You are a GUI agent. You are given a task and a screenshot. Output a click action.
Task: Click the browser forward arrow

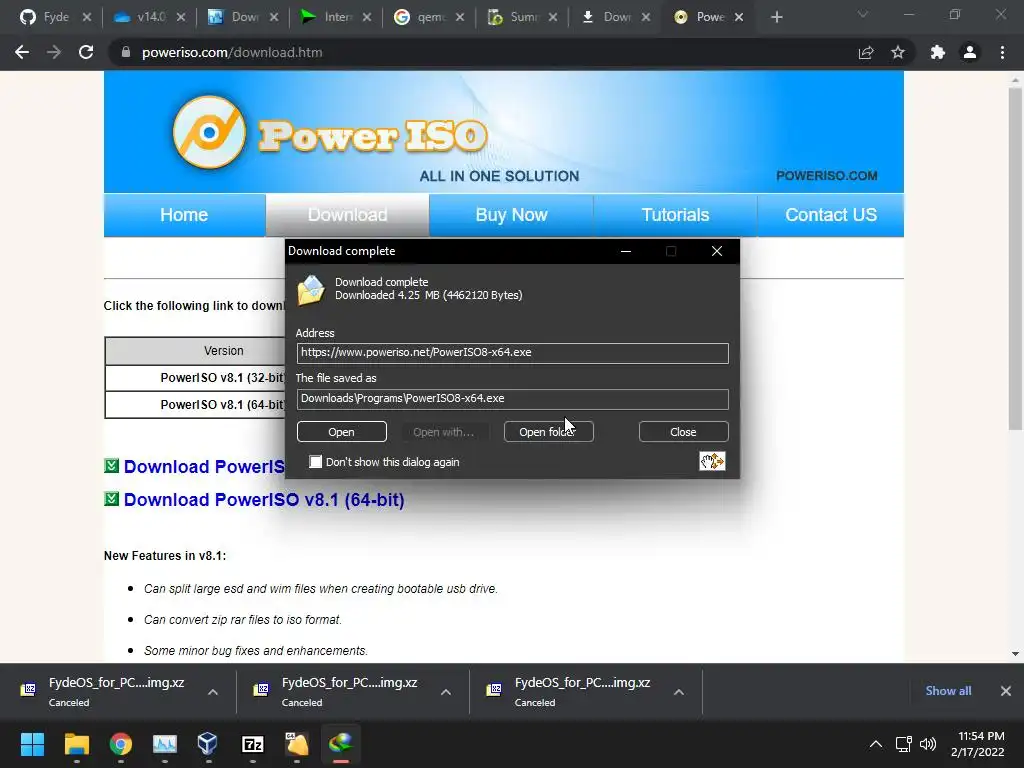54,52
